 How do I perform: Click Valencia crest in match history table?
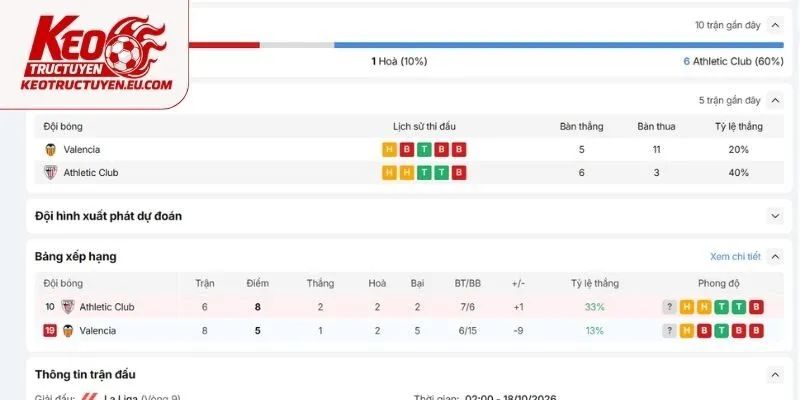[x=51, y=149]
